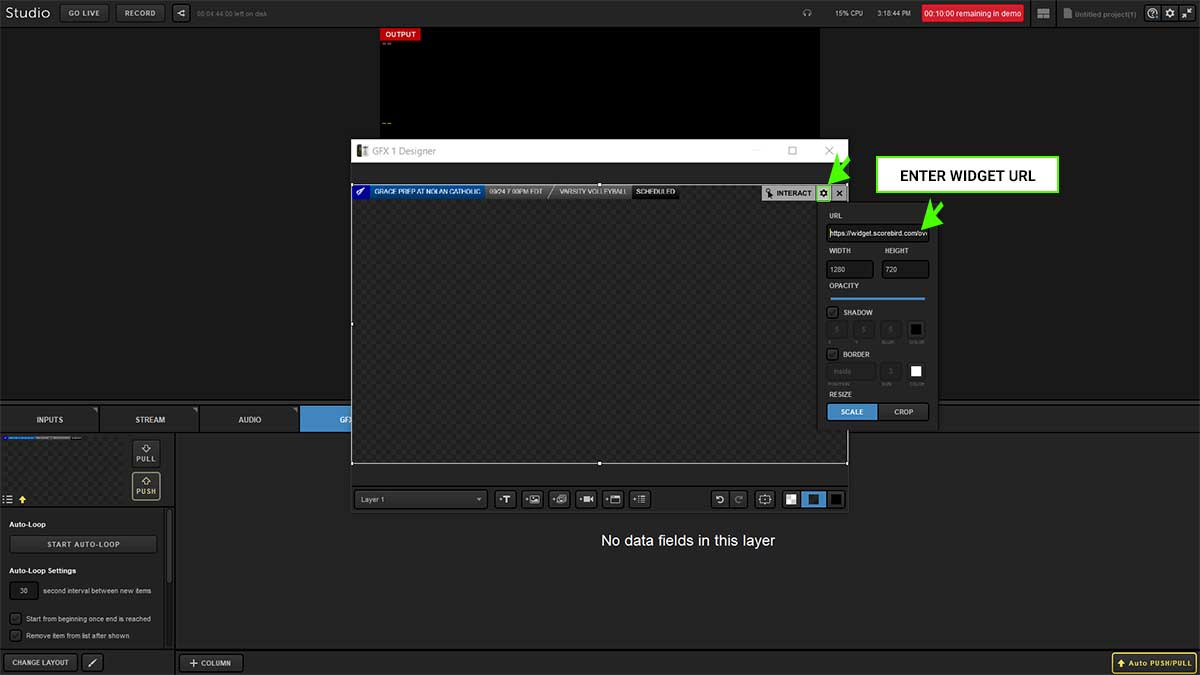Screen dimensions: 1200x675
Task: Open Studio settings gear in top bar
Action: (x=1170, y=13)
